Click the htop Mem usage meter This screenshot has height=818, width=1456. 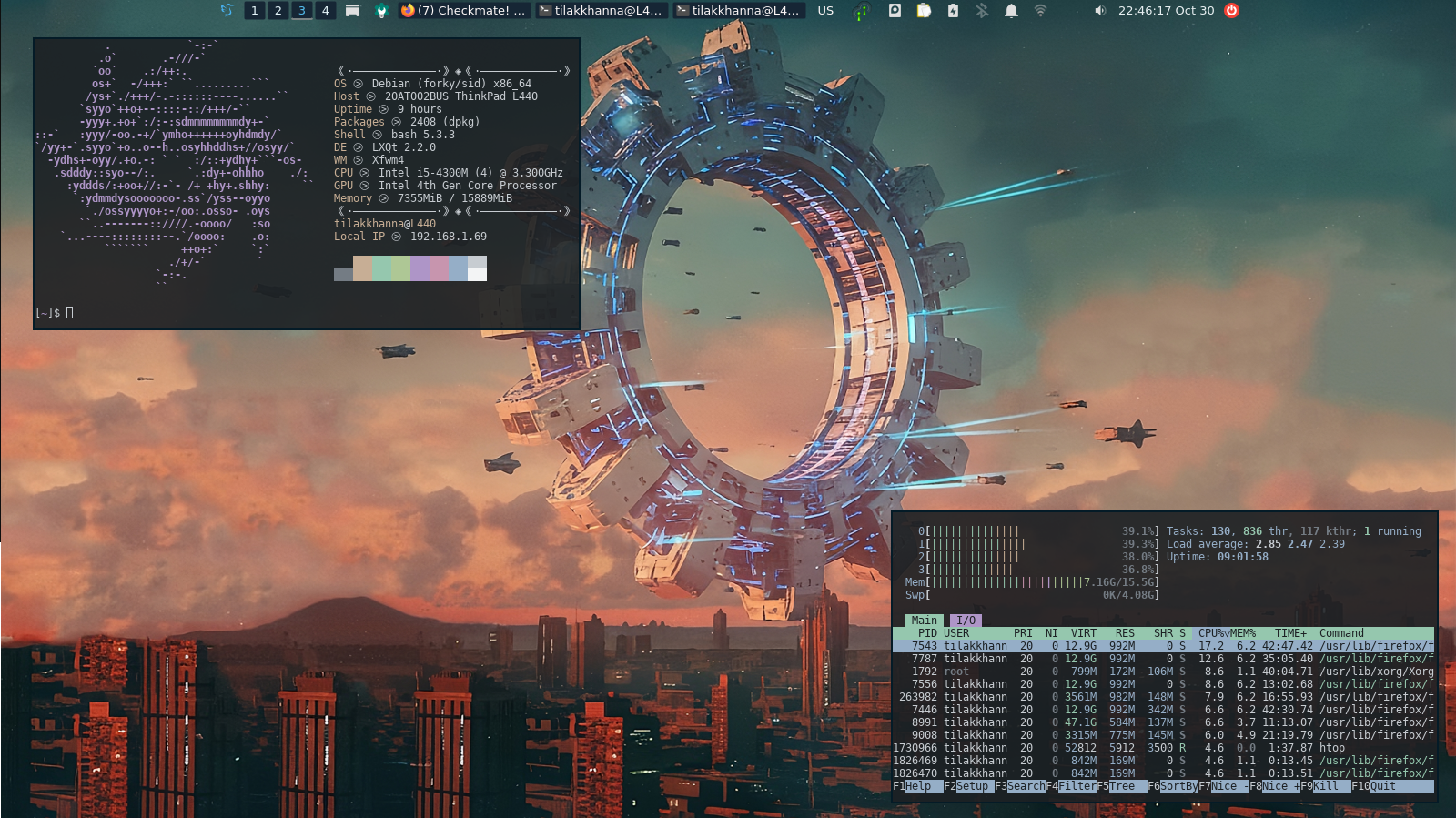(x=1032, y=582)
